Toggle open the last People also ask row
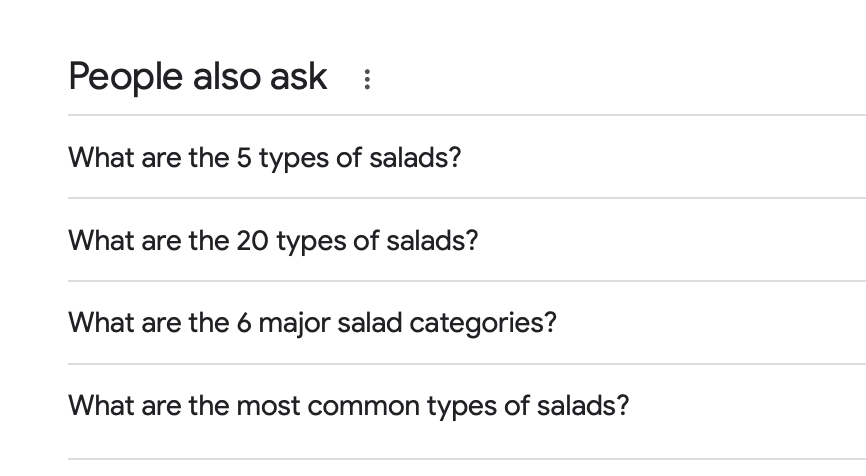The height and width of the screenshot is (476, 866). pos(467,411)
